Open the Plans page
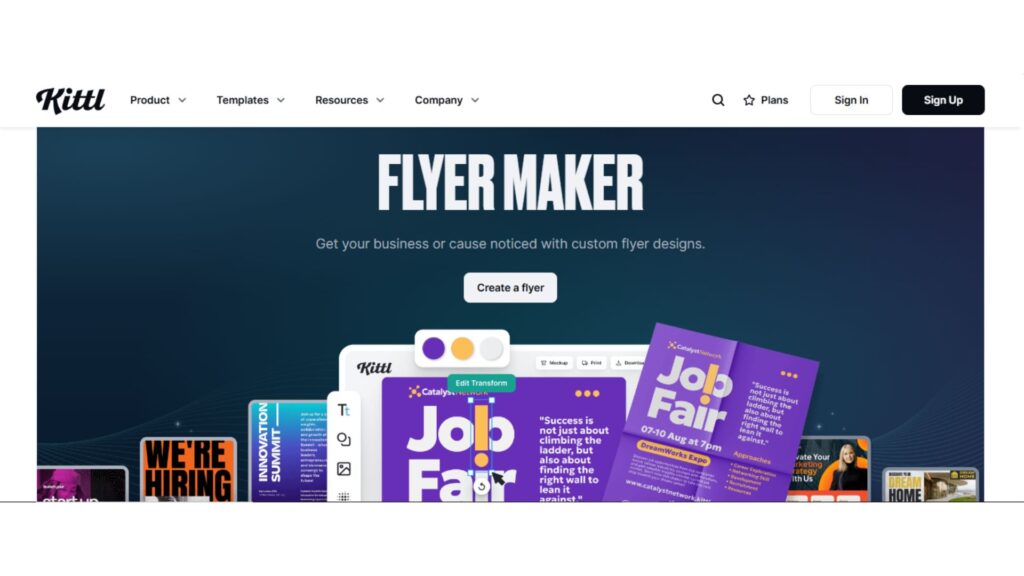 point(765,100)
